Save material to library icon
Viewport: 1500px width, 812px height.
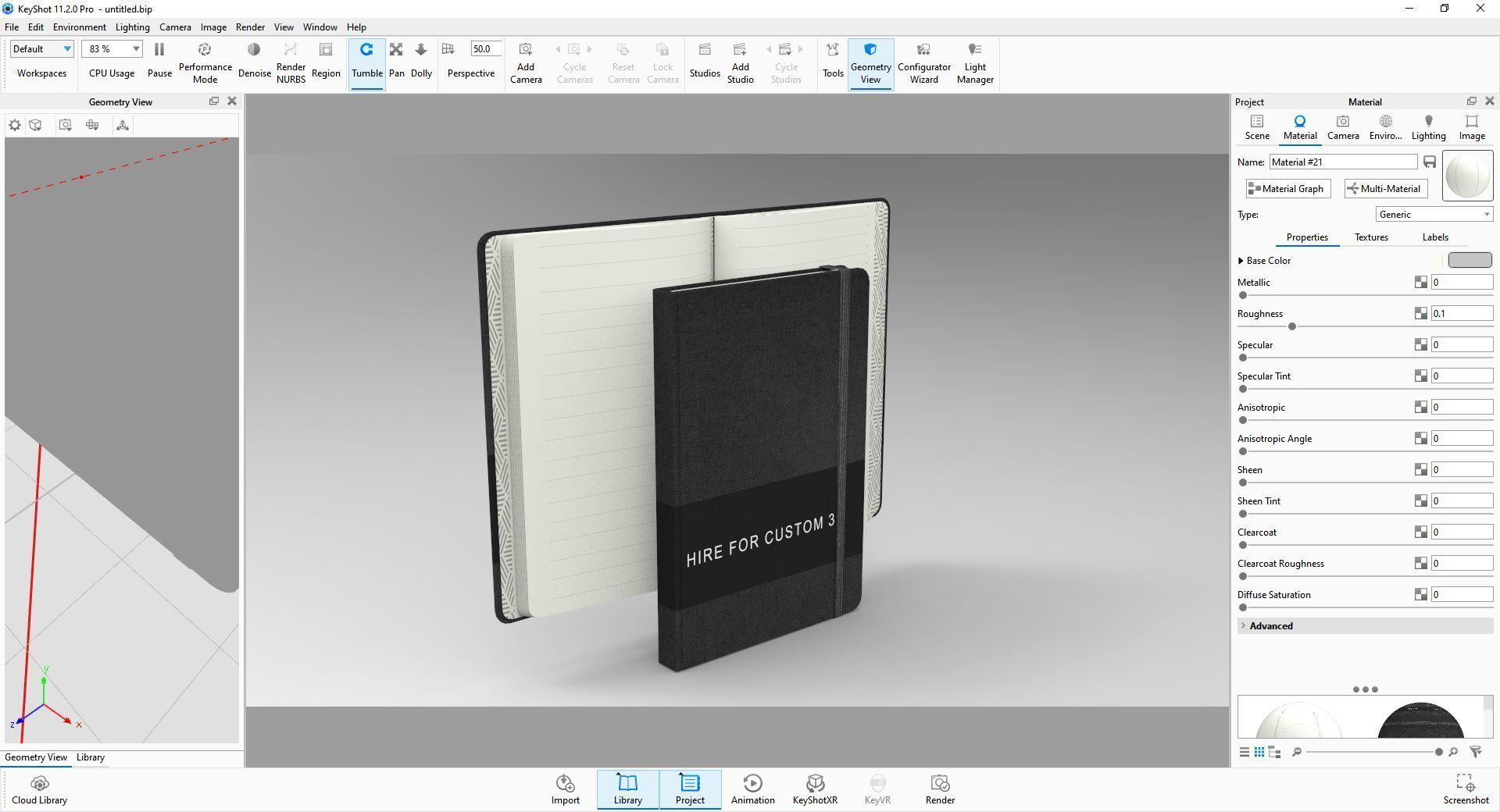pos(1429,162)
